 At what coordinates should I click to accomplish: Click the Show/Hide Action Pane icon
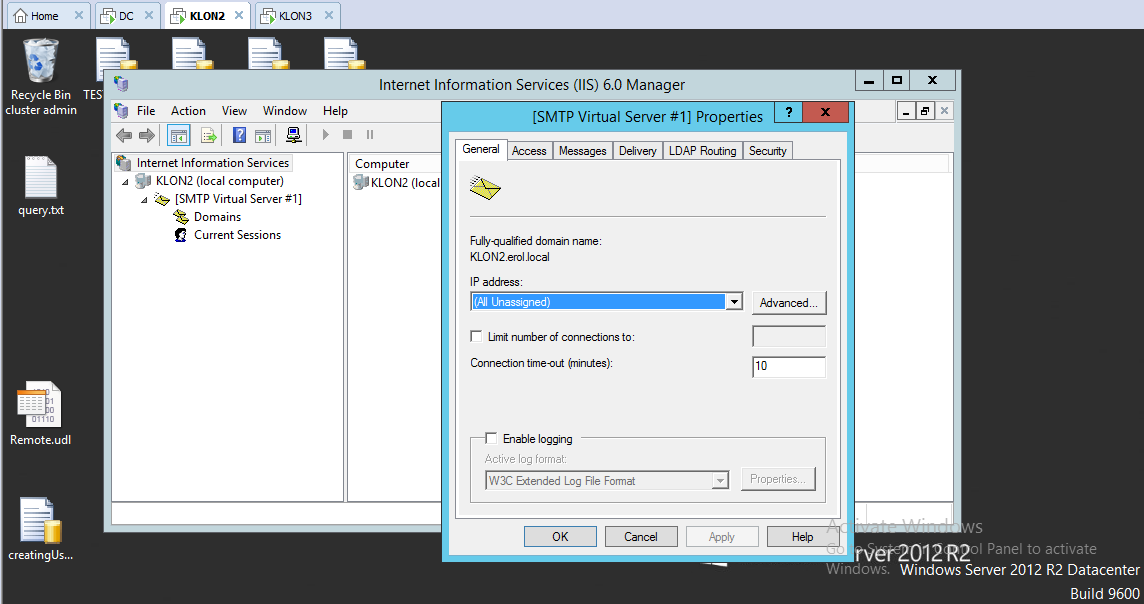pyautogui.click(x=263, y=135)
